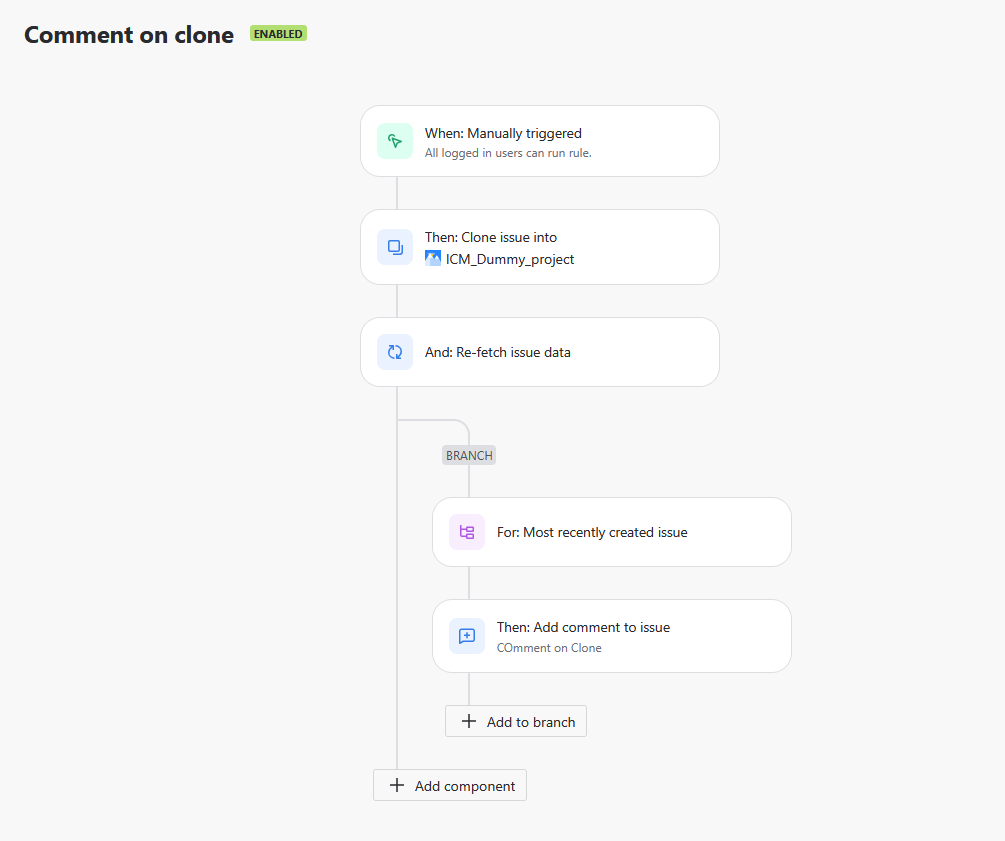Image resolution: width=1005 pixels, height=841 pixels.
Task: Open the 'For: Most recently created issue' branch card
Action: pos(612,532)
